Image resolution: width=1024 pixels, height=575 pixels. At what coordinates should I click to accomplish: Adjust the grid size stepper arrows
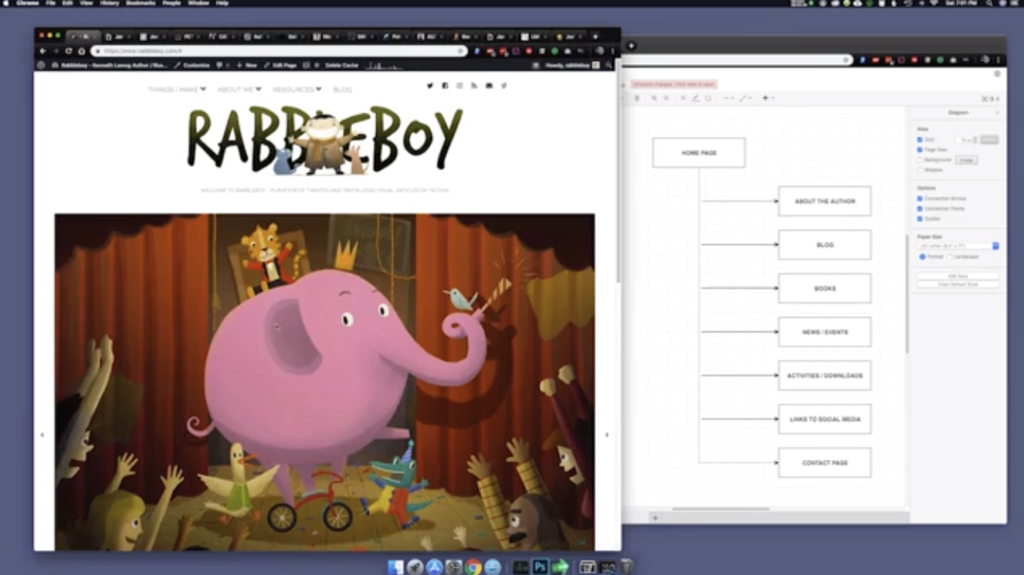(x=975, y=140)
